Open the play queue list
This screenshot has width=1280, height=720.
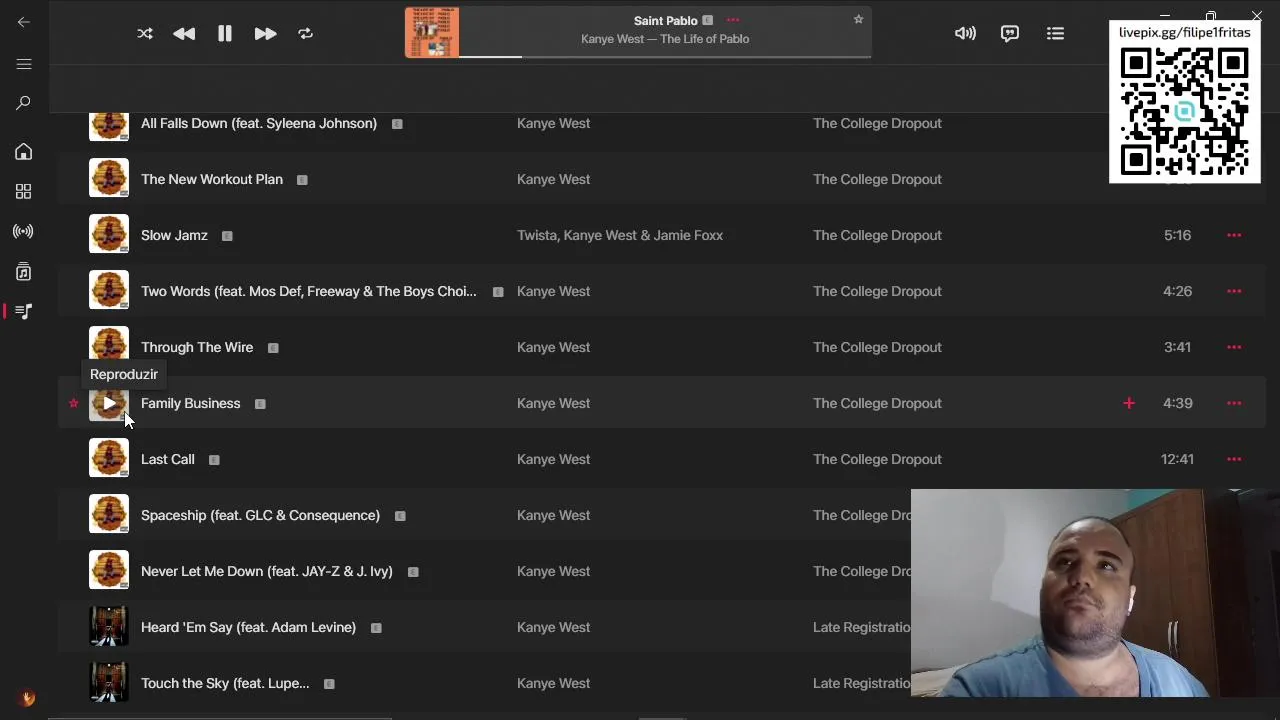(1055, 33)
